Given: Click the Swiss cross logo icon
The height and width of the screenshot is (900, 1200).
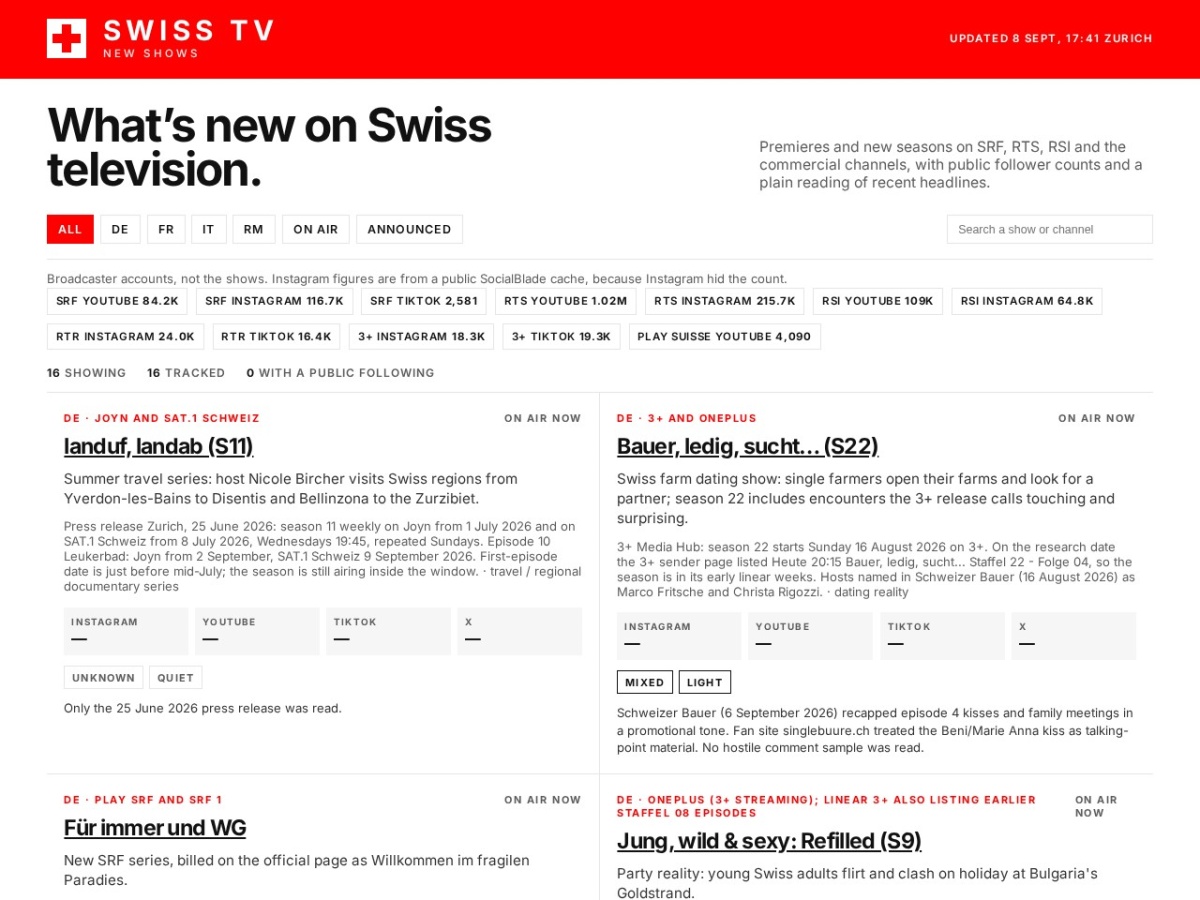Looking at the screenshot, I should tap(66, 38).
